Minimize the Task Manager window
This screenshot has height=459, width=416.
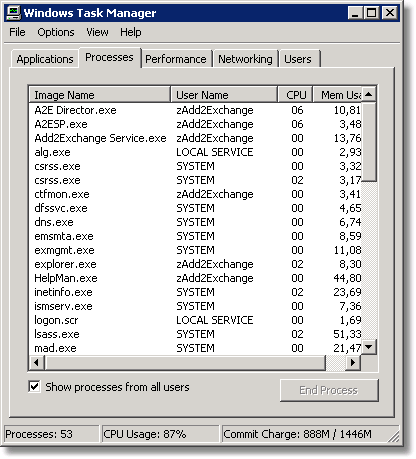pos(355,13)
